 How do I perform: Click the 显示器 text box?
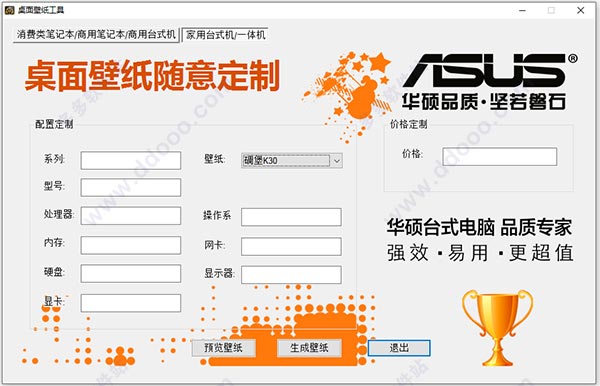coord(291,275)
